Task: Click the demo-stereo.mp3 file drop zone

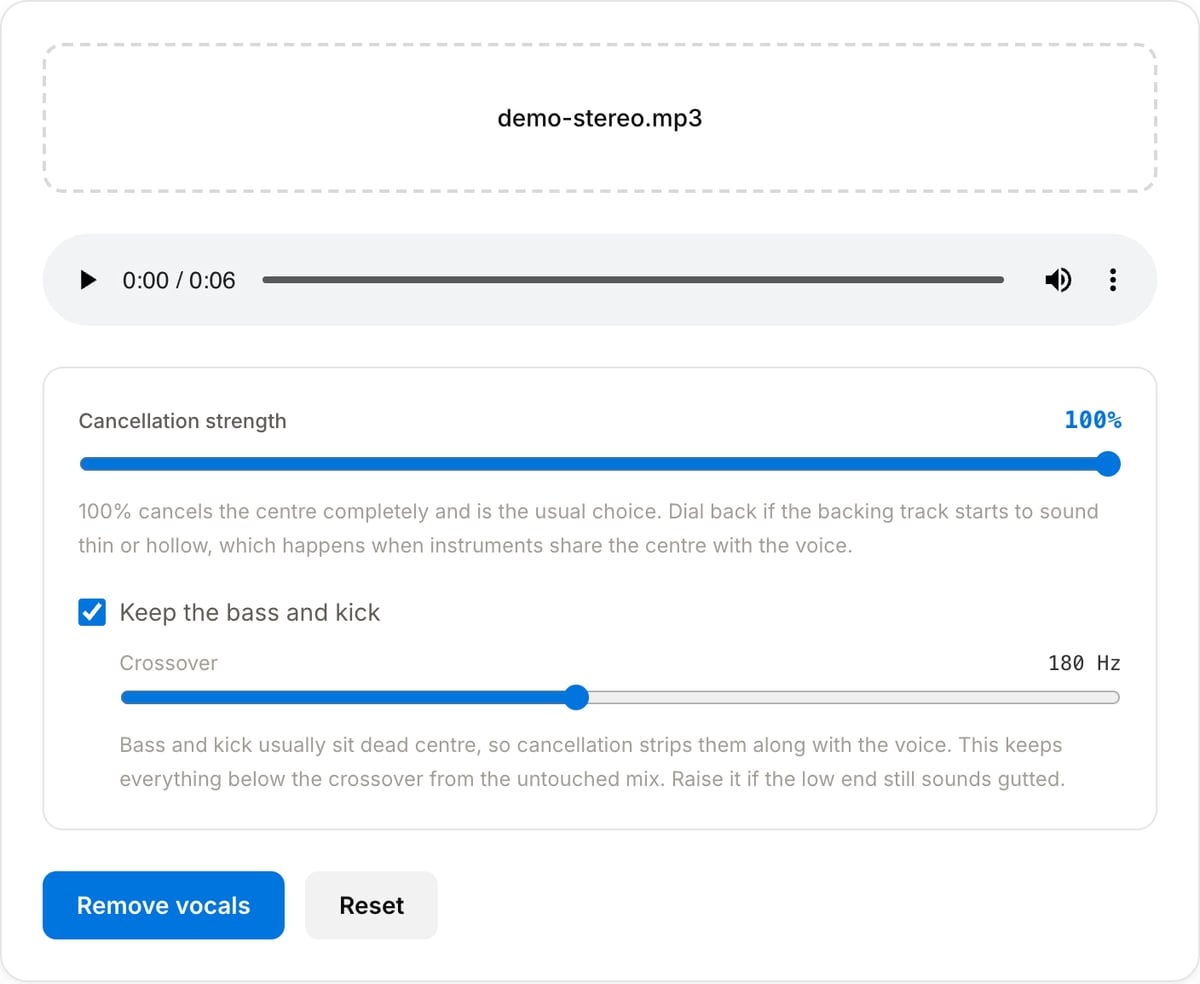Action: click(x=600, y=118)
